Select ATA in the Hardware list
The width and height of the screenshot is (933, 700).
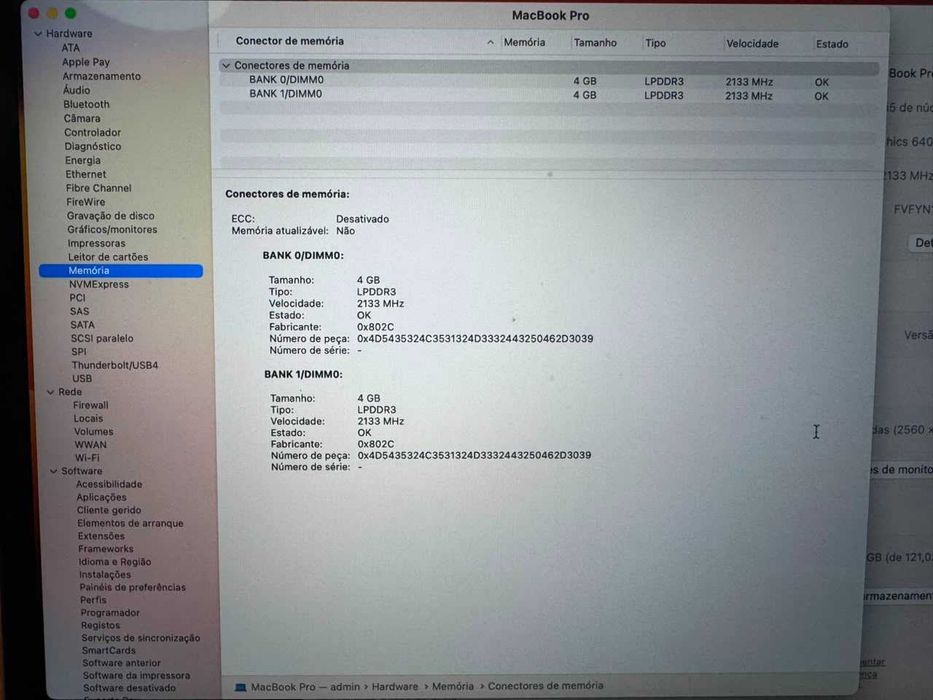pyautogui.click(x=70, y=48)
